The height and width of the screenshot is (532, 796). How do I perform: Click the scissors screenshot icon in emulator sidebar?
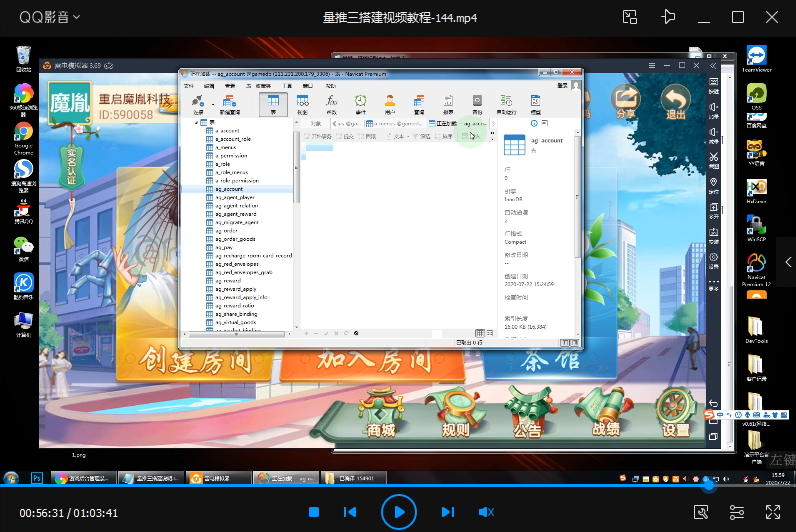pyautogui.click(x=714, y=159)
